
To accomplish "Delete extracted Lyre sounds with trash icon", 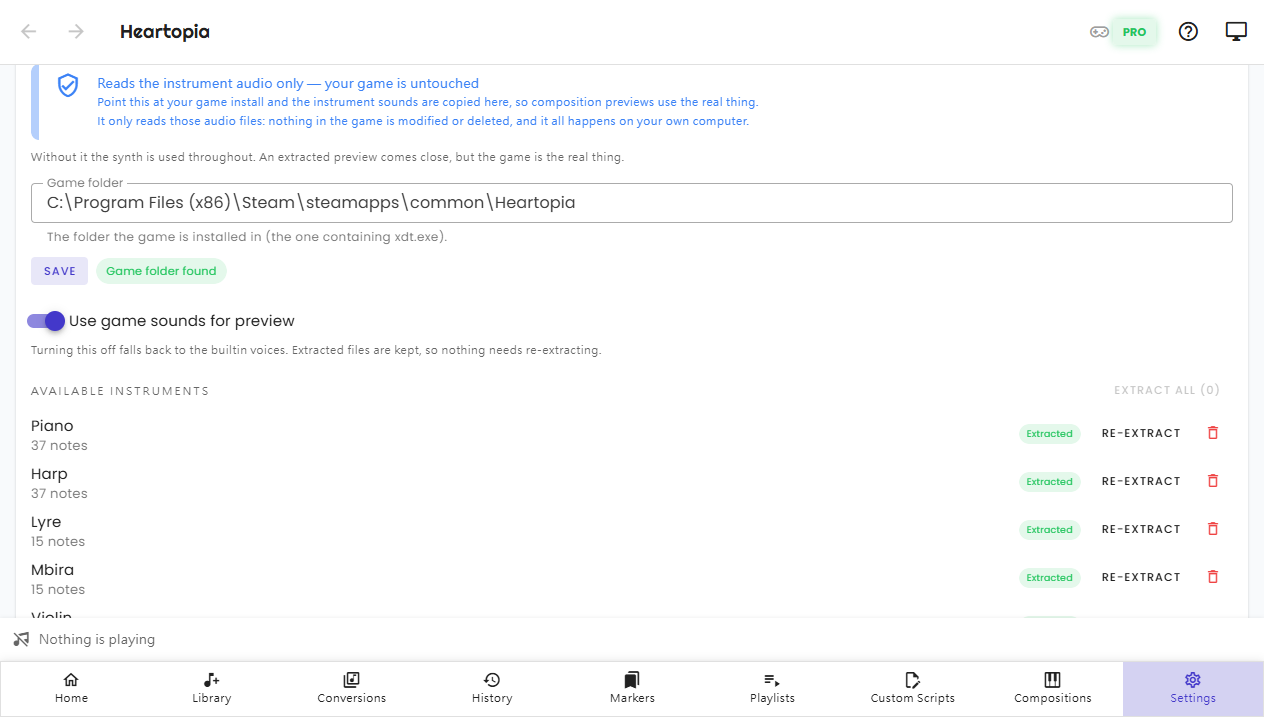I will pyautogui.click(x=1213, y=529).
